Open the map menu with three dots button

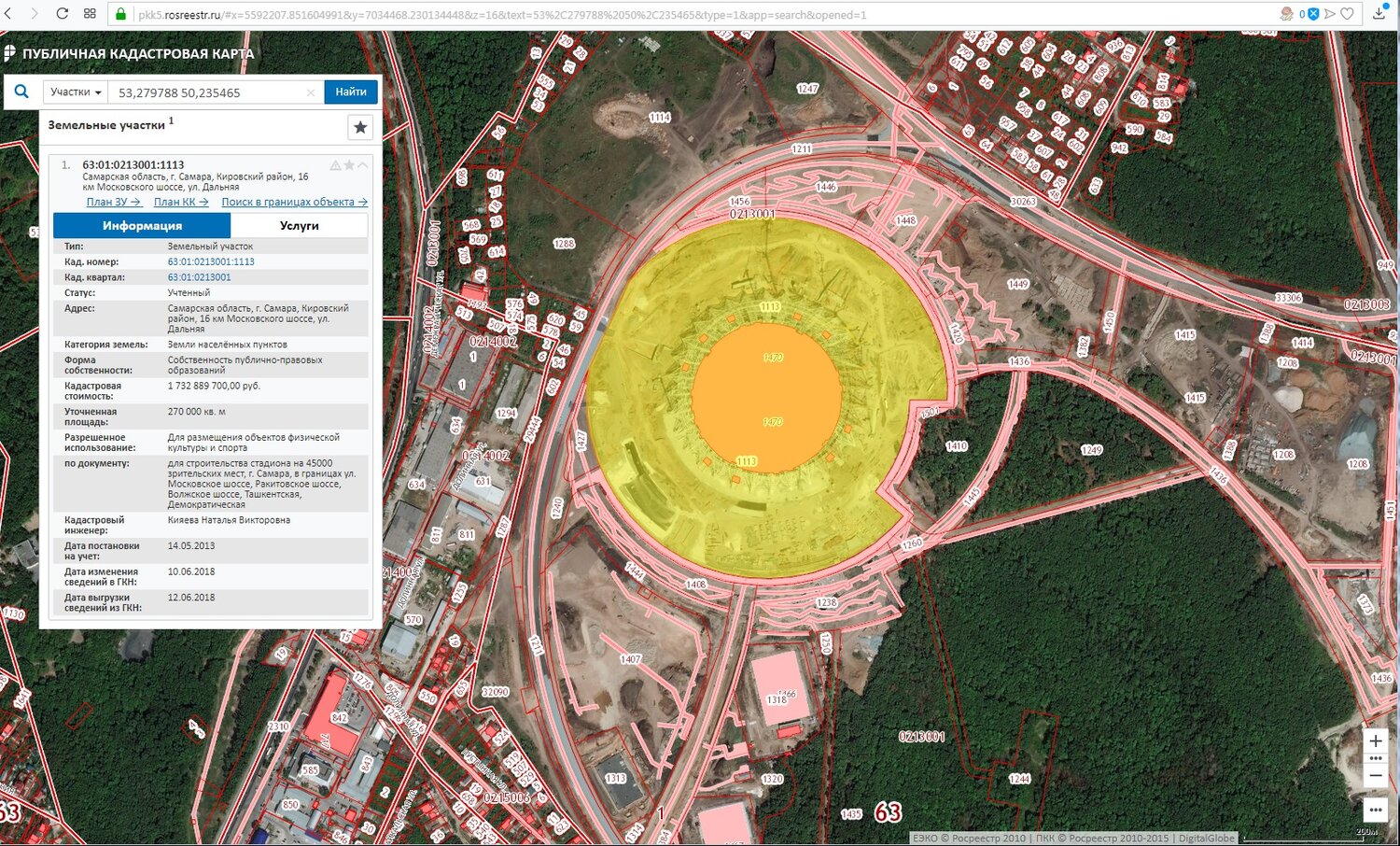[x=1376, y=809]
